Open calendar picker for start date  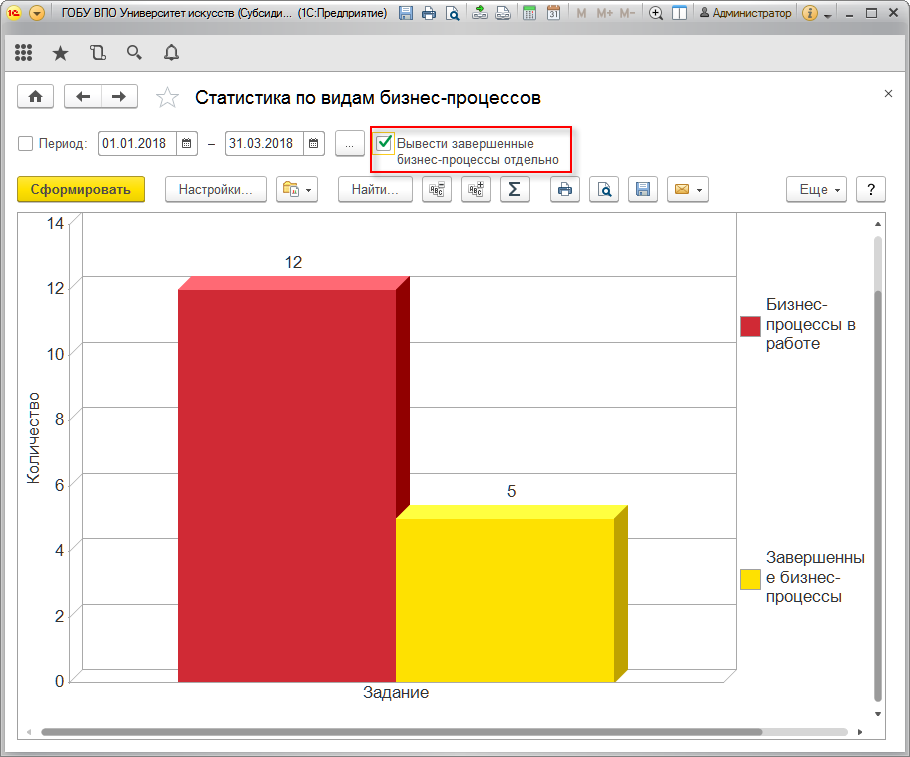click(186, 143)
